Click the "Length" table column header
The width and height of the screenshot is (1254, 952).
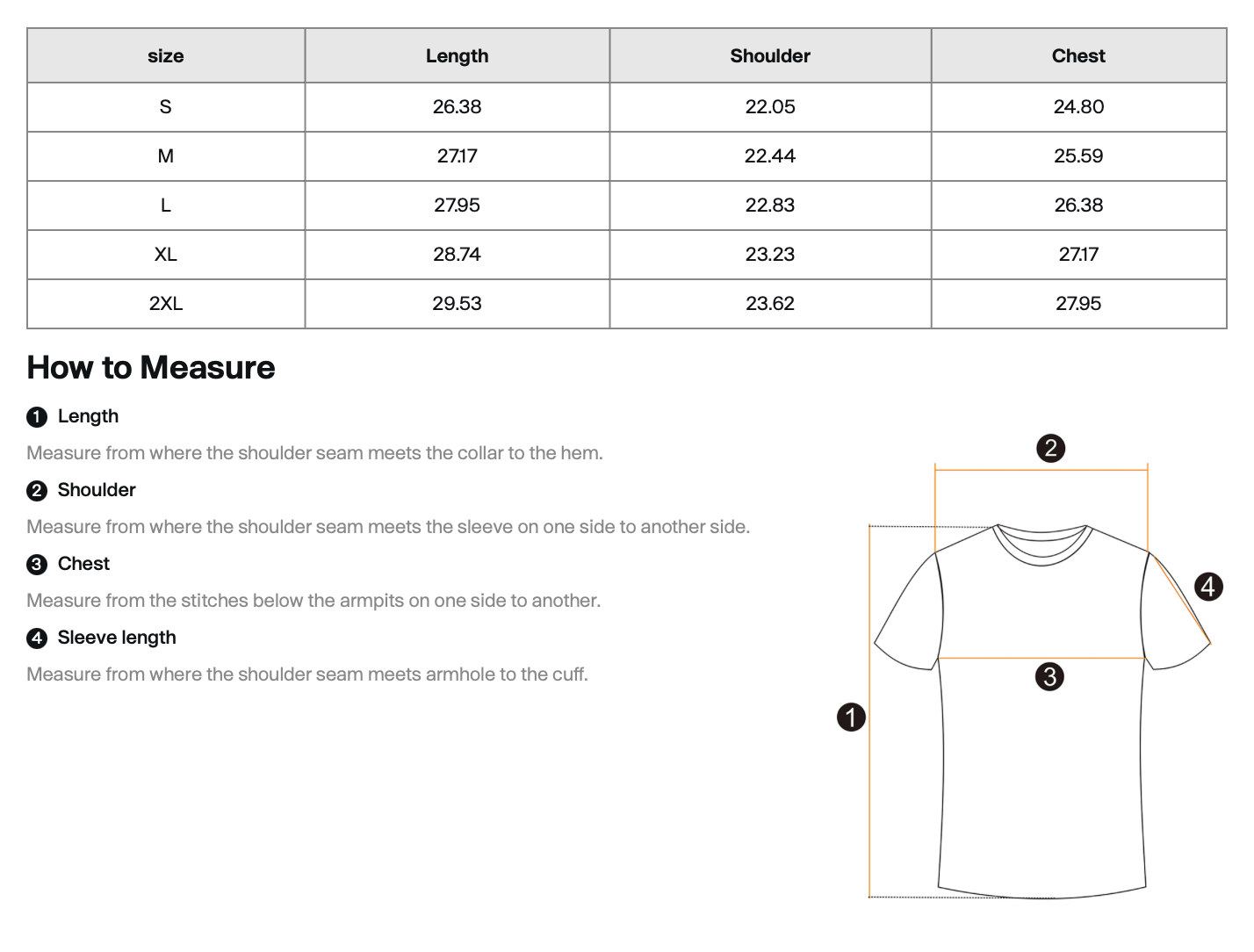click(x=457, y=56)
